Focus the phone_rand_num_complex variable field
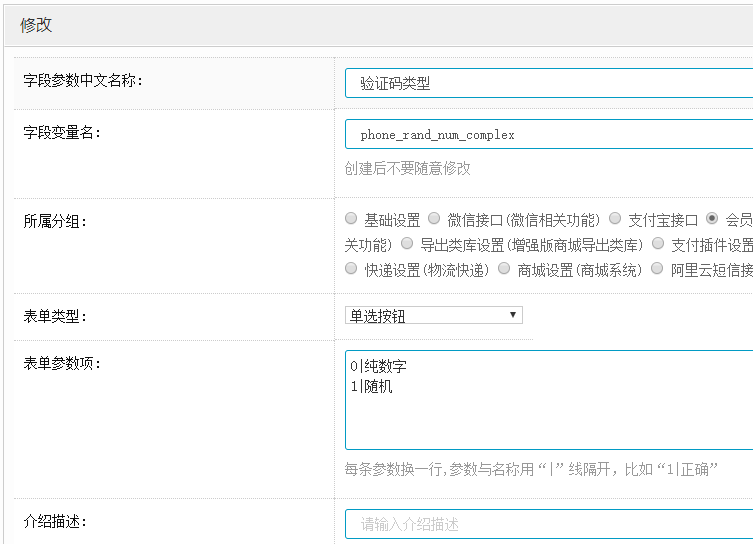The width and height of the screenshot is (753, 544). pyautogui.click(x=548, y=134)
